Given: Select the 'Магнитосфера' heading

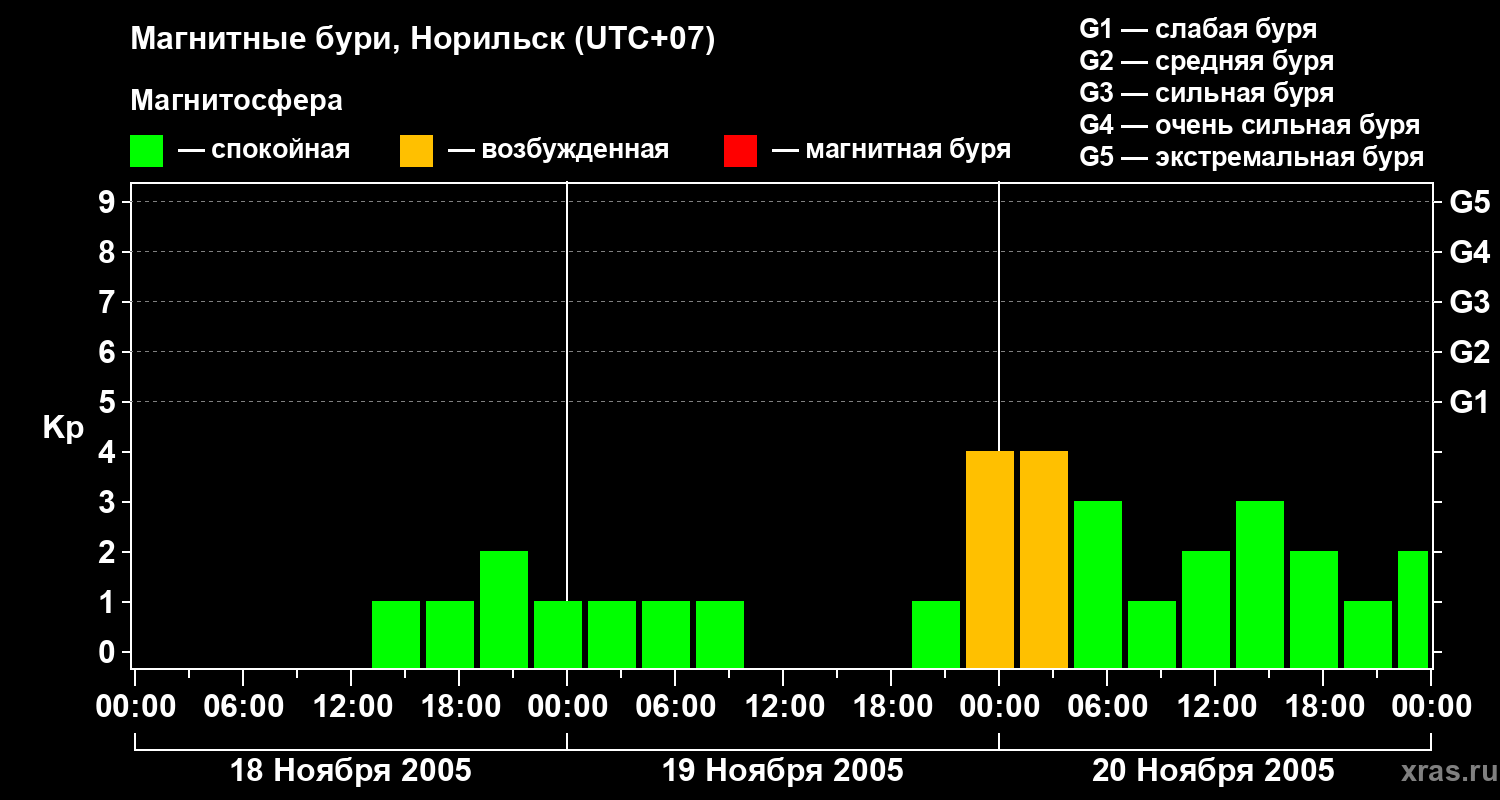Looking at the screenshot, I should pos(236,101).
